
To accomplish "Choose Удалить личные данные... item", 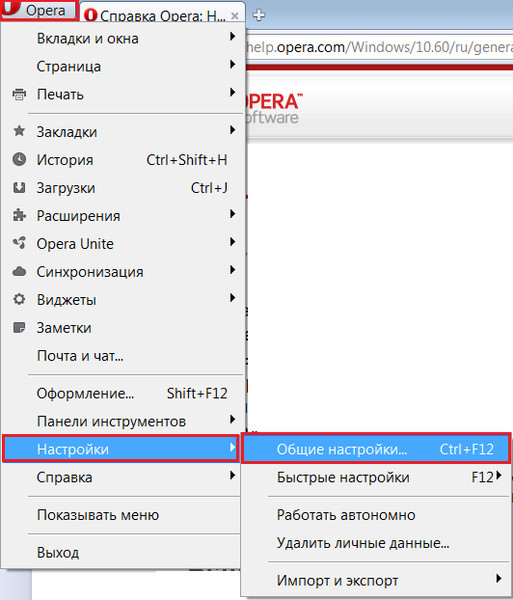I will [376, 543].
